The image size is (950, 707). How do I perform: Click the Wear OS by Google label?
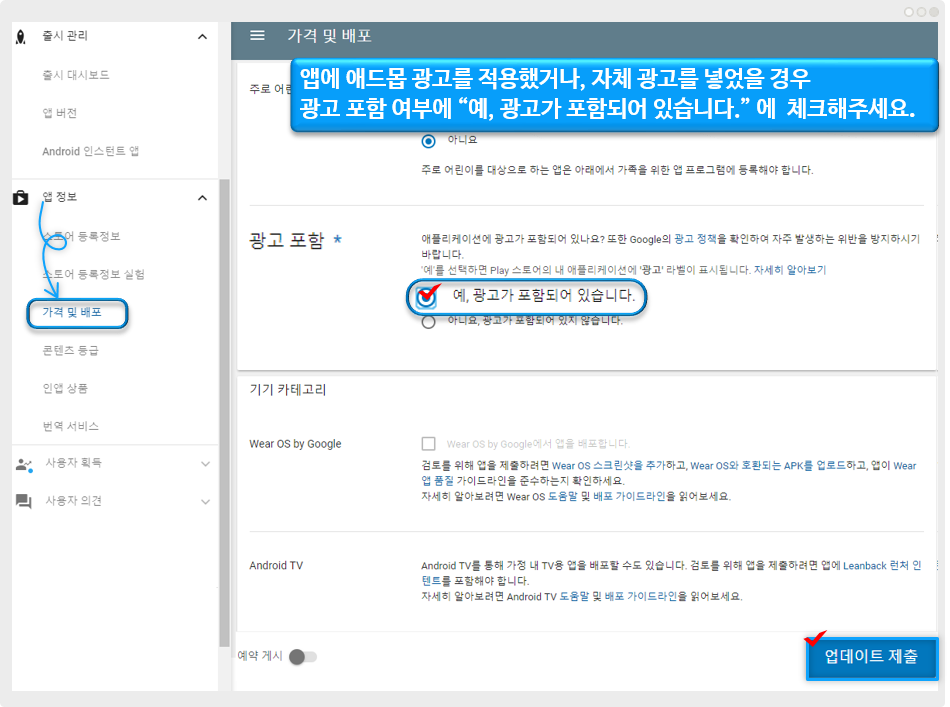pyautogui.click(x=295, y=444)
